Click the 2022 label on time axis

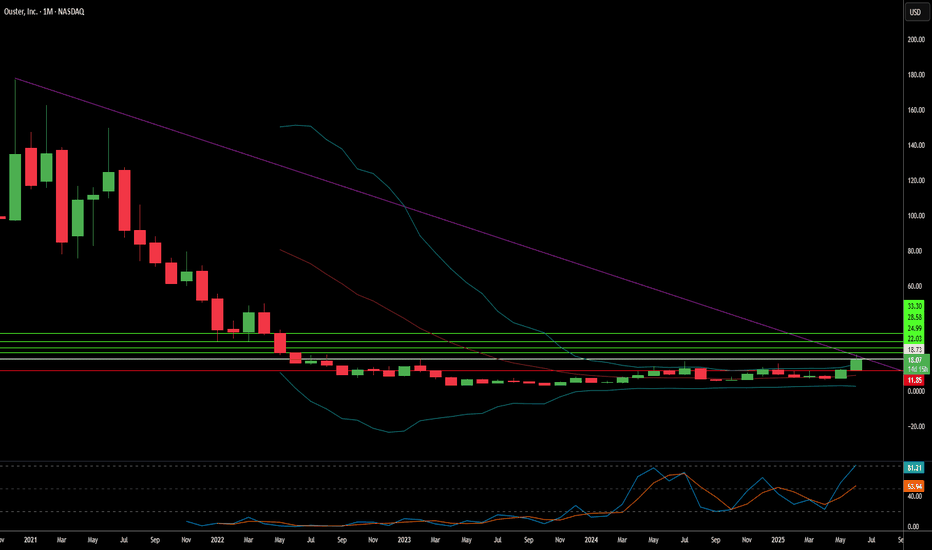pos(218,540)
